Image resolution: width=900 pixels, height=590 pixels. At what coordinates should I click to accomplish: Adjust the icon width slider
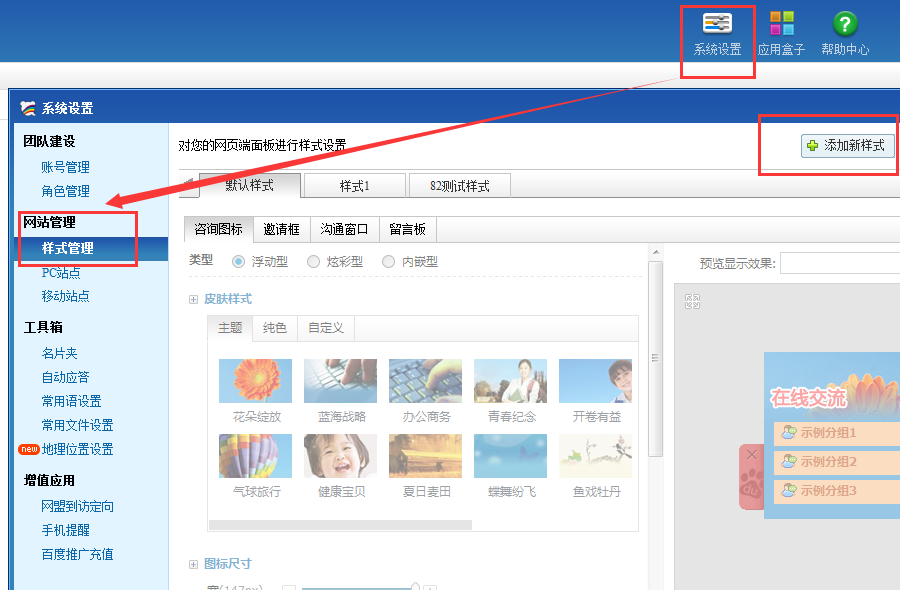[414, 587]
